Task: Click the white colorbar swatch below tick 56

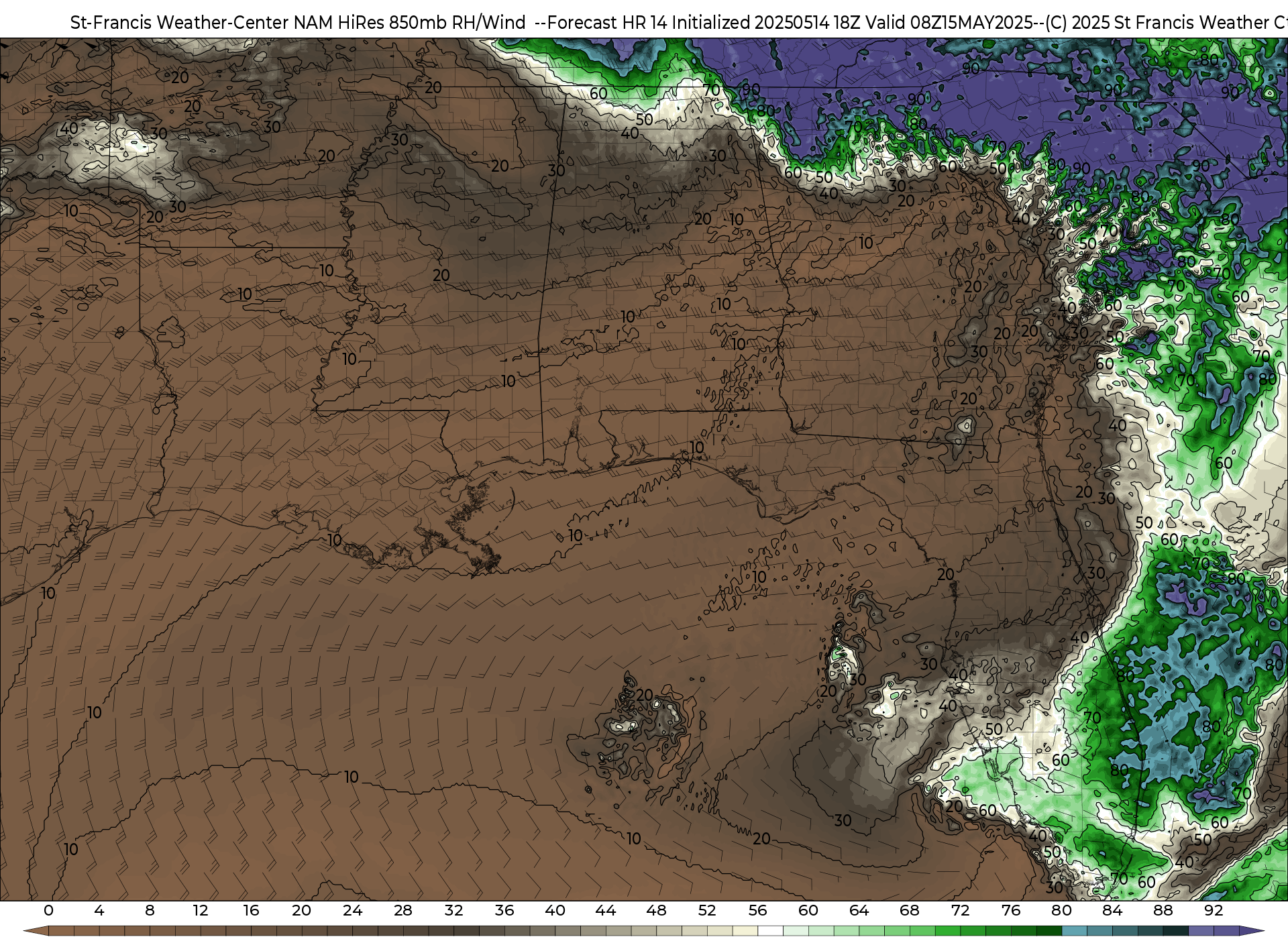Action: [771, 931]
